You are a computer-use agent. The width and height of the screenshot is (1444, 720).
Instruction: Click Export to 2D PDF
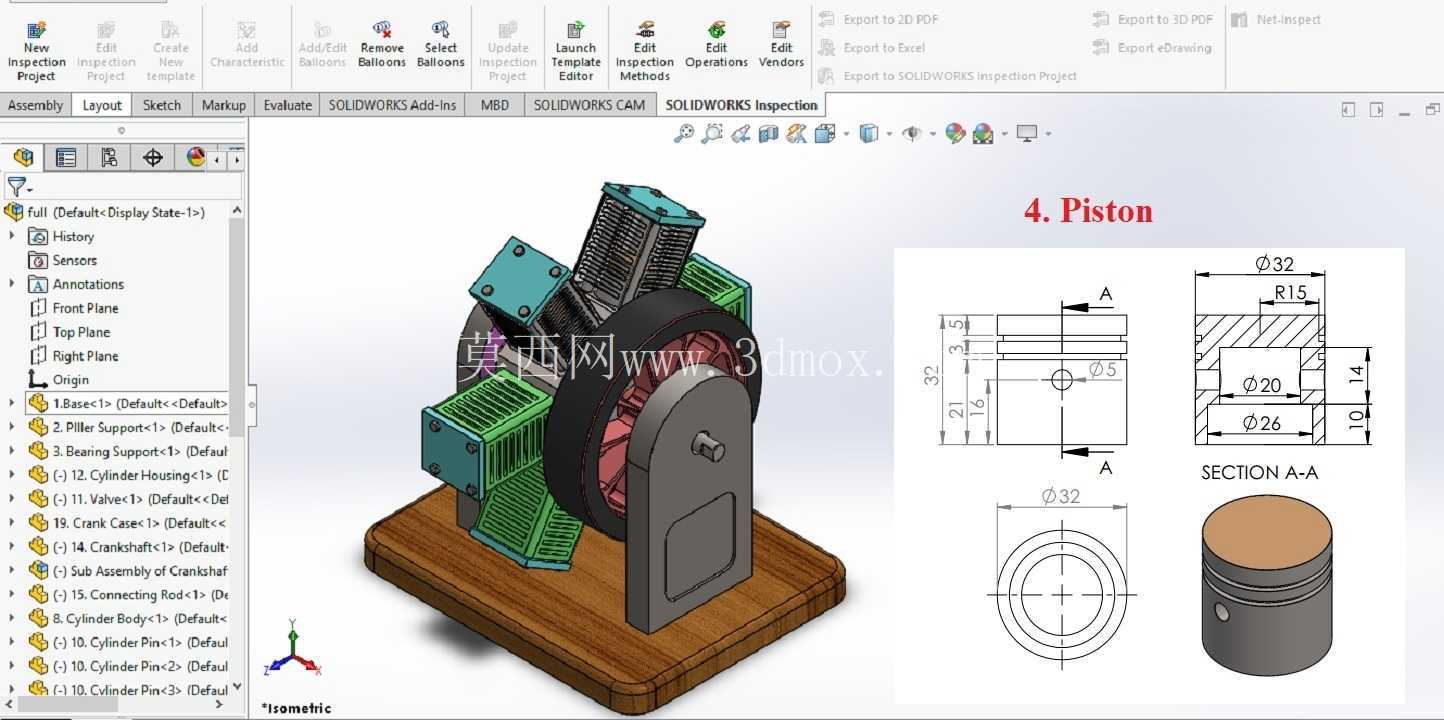(878, 19)
